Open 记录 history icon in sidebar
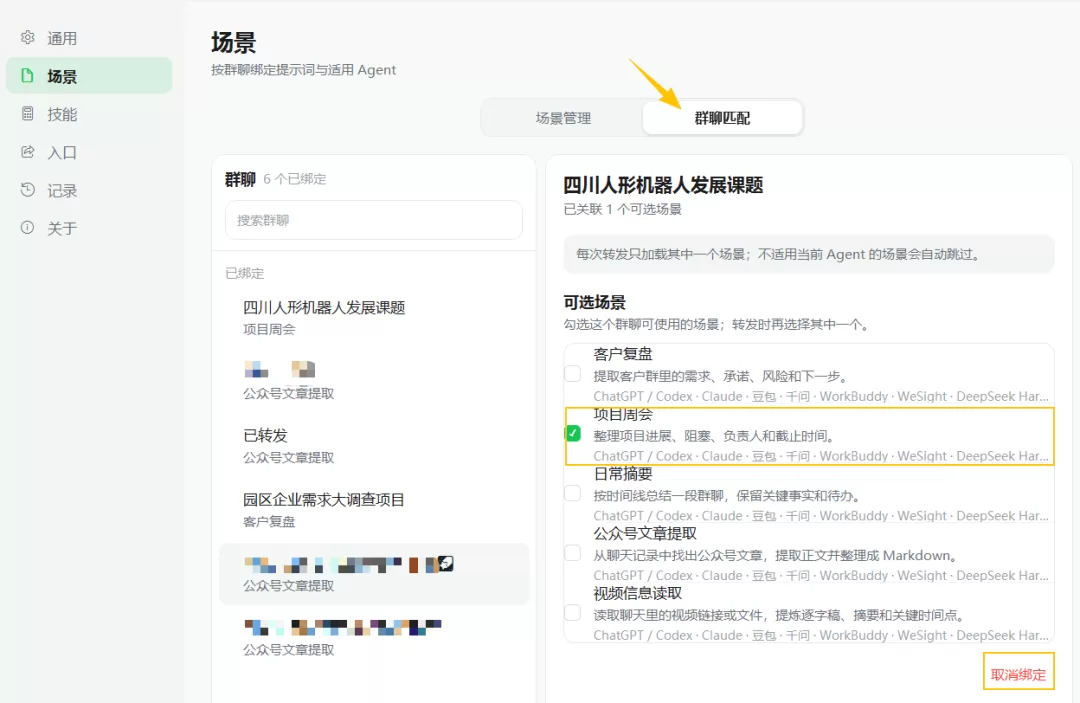This screenshot has height=703, width=1080. coord(28,190)
